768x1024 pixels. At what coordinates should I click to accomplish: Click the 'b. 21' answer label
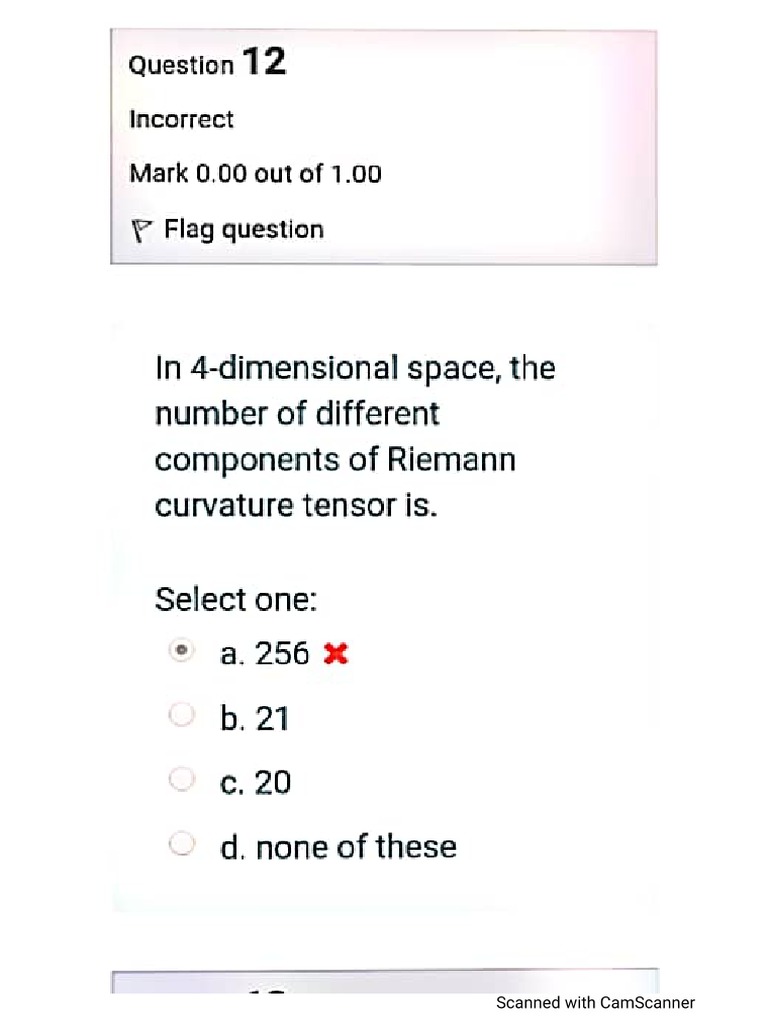pos(255,718)
